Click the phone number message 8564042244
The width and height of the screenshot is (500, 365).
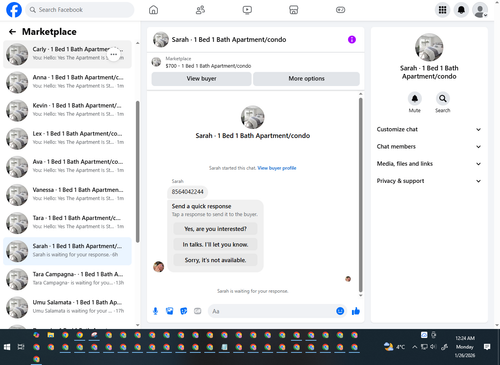(187, 192)
